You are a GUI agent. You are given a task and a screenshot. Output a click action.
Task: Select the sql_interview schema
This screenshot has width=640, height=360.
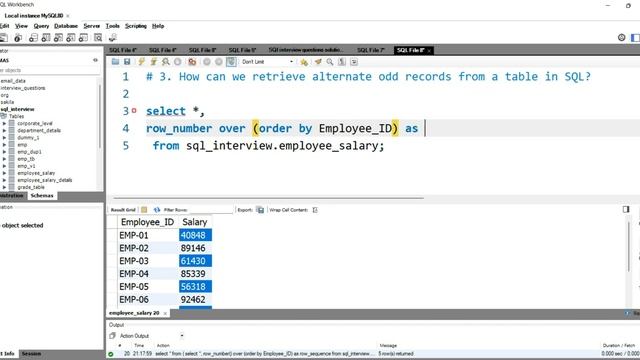point(18,109)
